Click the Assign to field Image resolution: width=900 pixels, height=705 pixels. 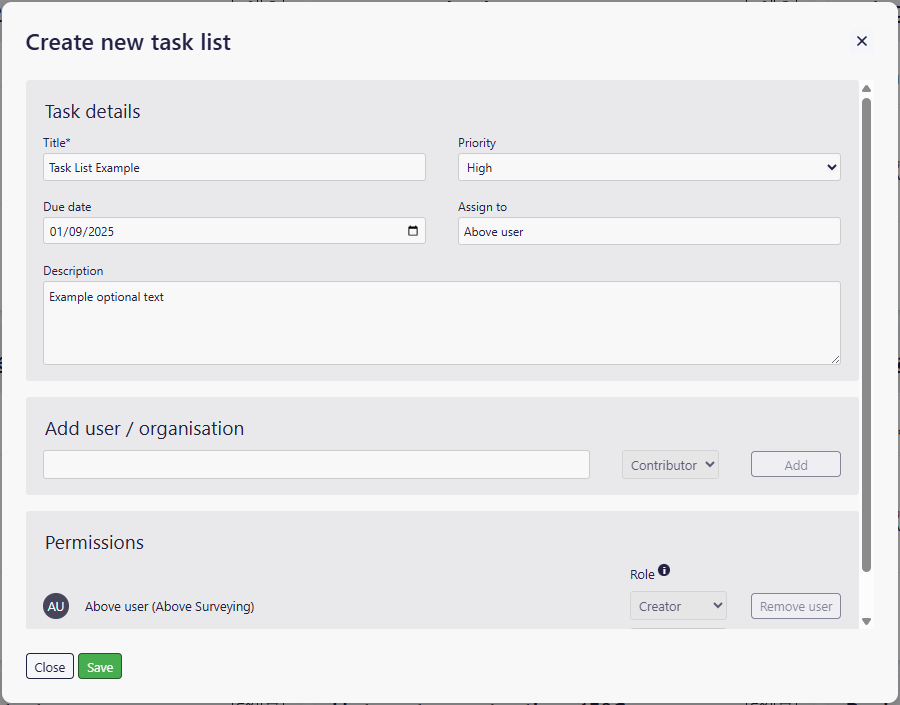649,231
